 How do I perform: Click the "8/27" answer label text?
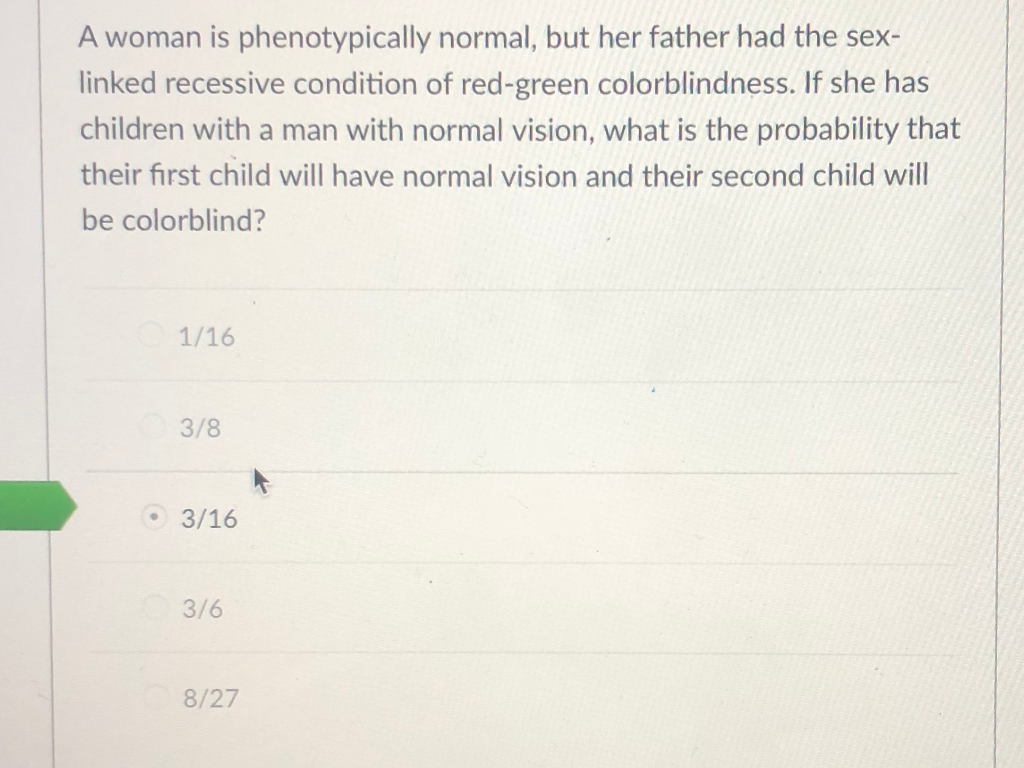pyautogui.click(x=211, y=699)
